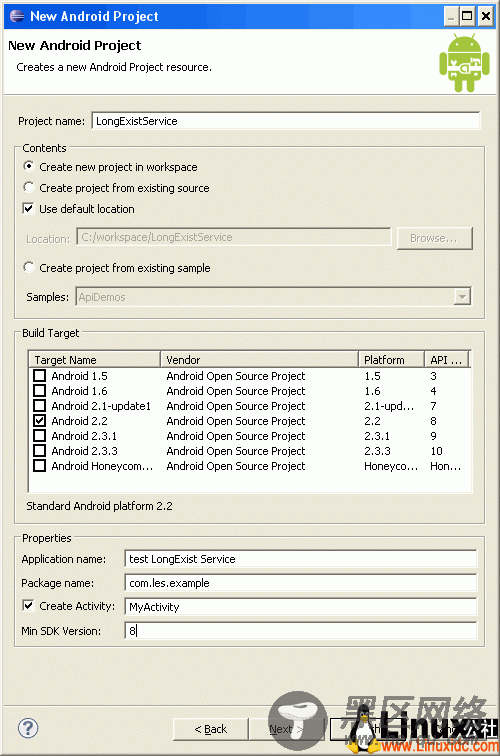Toggle the Use default location checkbox
The height and width of the screenshot is (756, 500).
click(28, 208)
